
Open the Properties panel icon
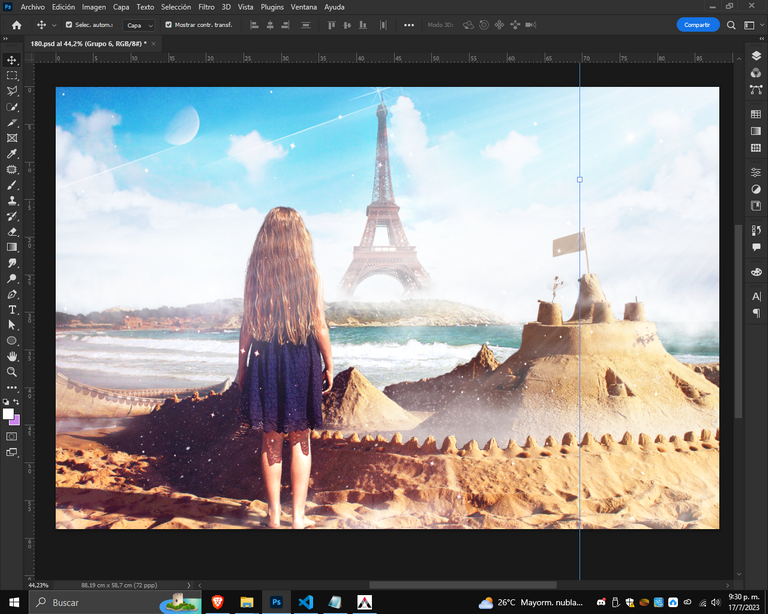click(x=756, y=172)
